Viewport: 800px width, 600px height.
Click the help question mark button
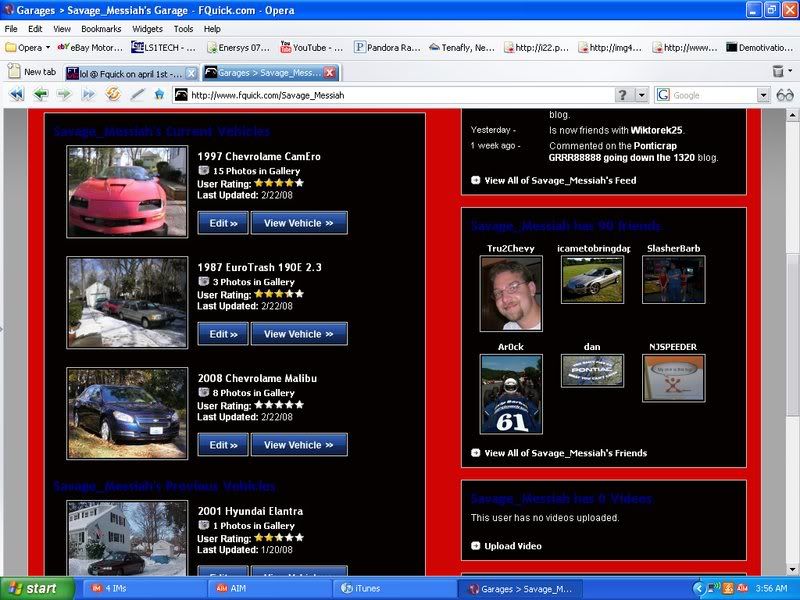(x=622, y=95)
